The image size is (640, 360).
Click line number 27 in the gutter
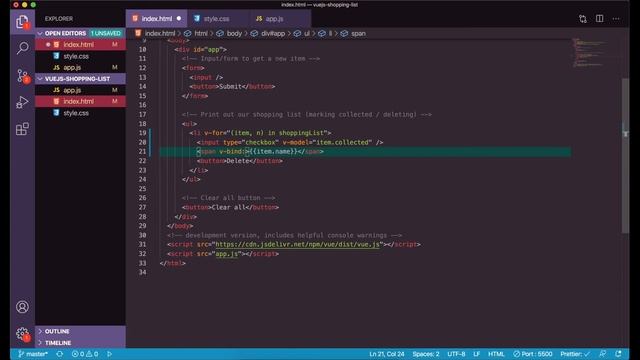(142, 207)
